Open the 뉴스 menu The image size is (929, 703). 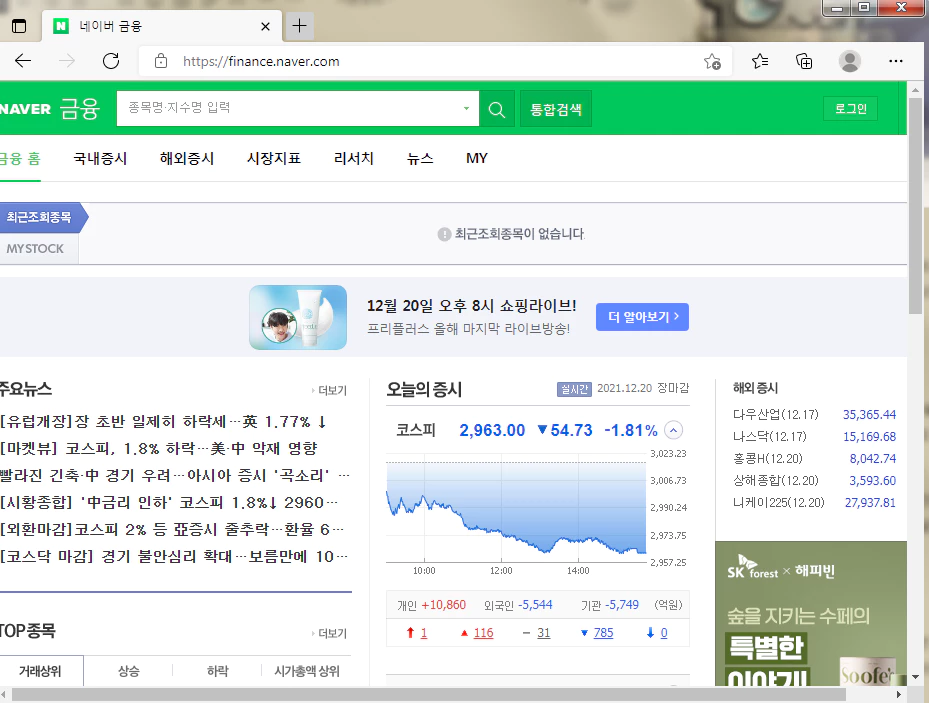click(x=420, y=159)
